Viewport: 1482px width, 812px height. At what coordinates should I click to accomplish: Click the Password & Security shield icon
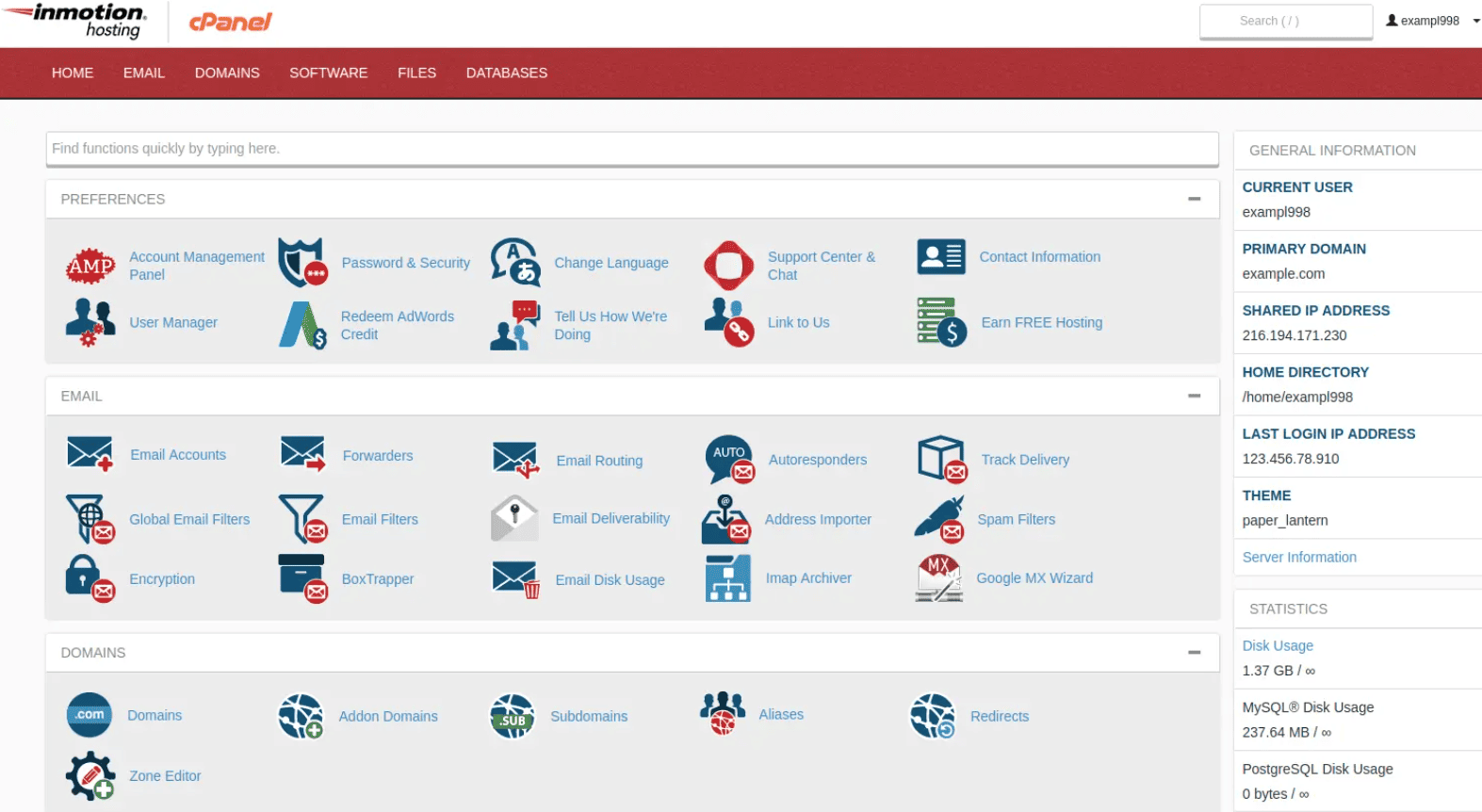point(302,263)
